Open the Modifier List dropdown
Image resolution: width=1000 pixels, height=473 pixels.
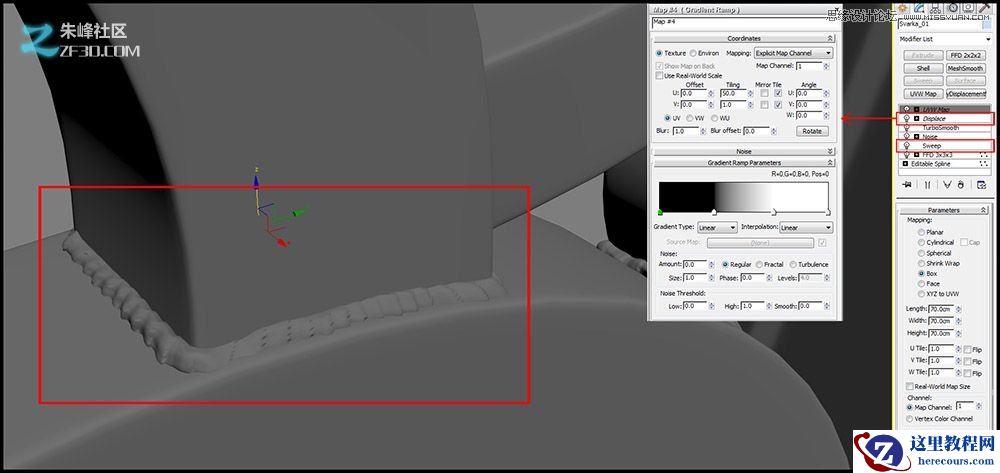point(945,39)
